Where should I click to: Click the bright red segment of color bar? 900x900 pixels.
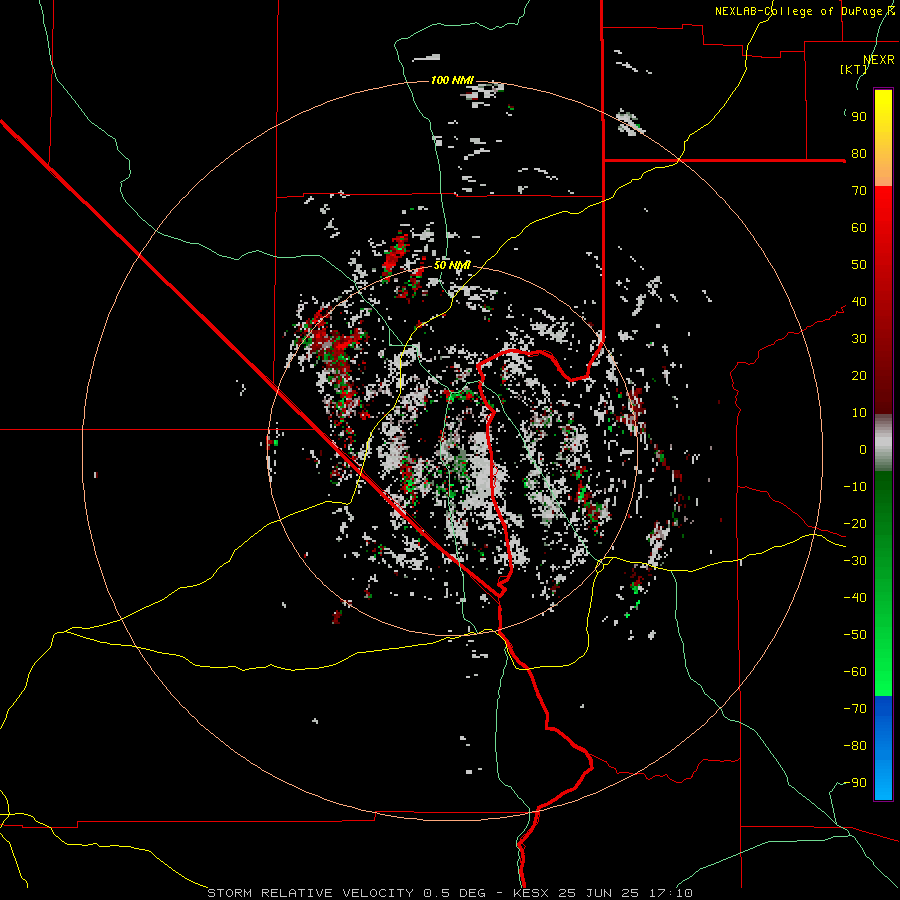tap(883, 300)
